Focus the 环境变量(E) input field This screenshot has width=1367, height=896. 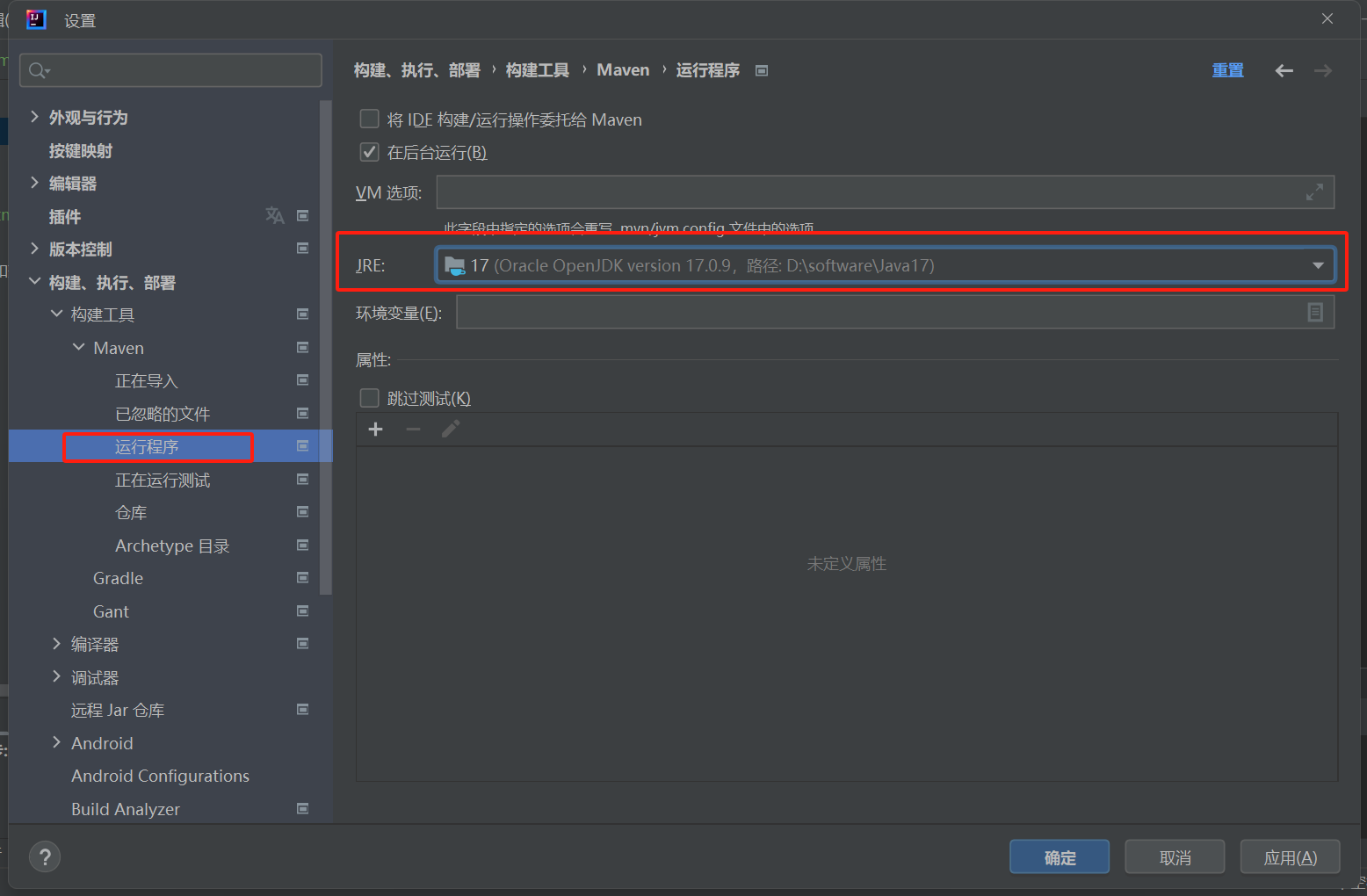[x=895, y=313]
